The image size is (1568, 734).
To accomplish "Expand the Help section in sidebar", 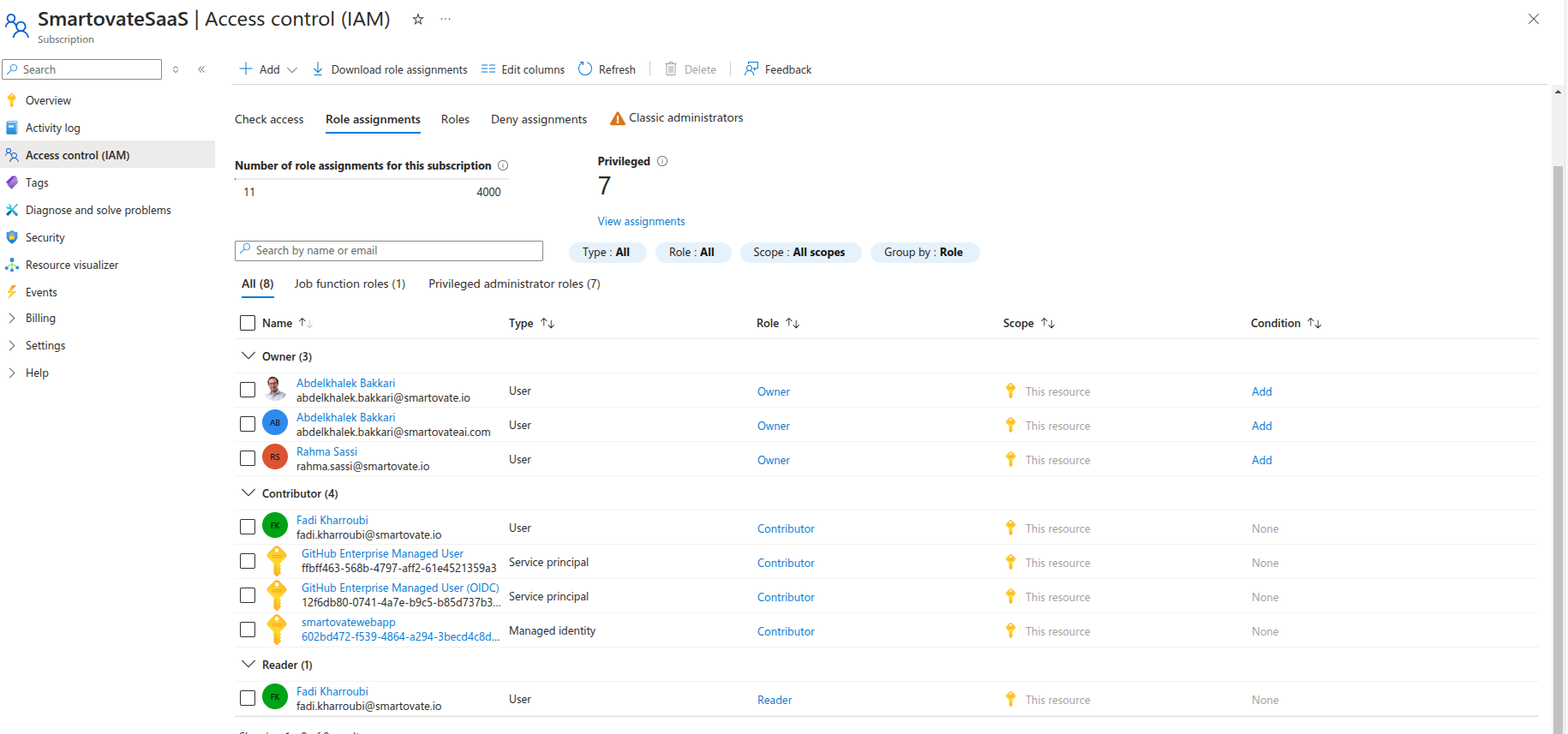I will point(12,373).
